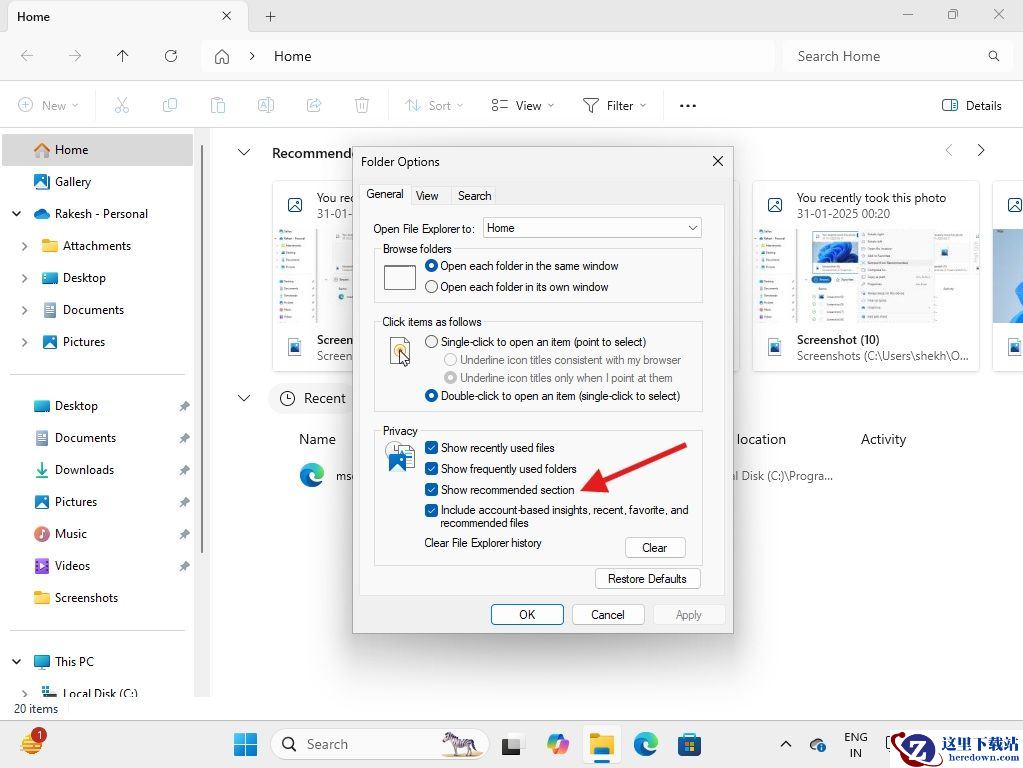
Task: Click the Windows Start button
Action: 245,744
